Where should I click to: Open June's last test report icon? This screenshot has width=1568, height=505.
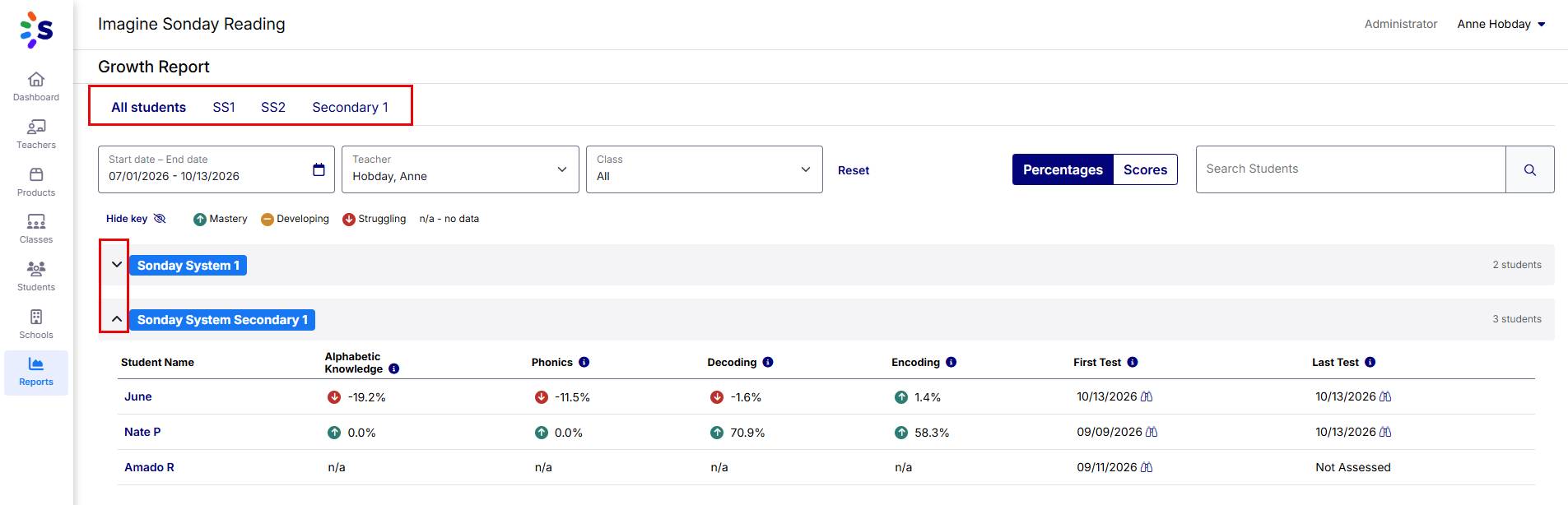tap(1385, 396)
